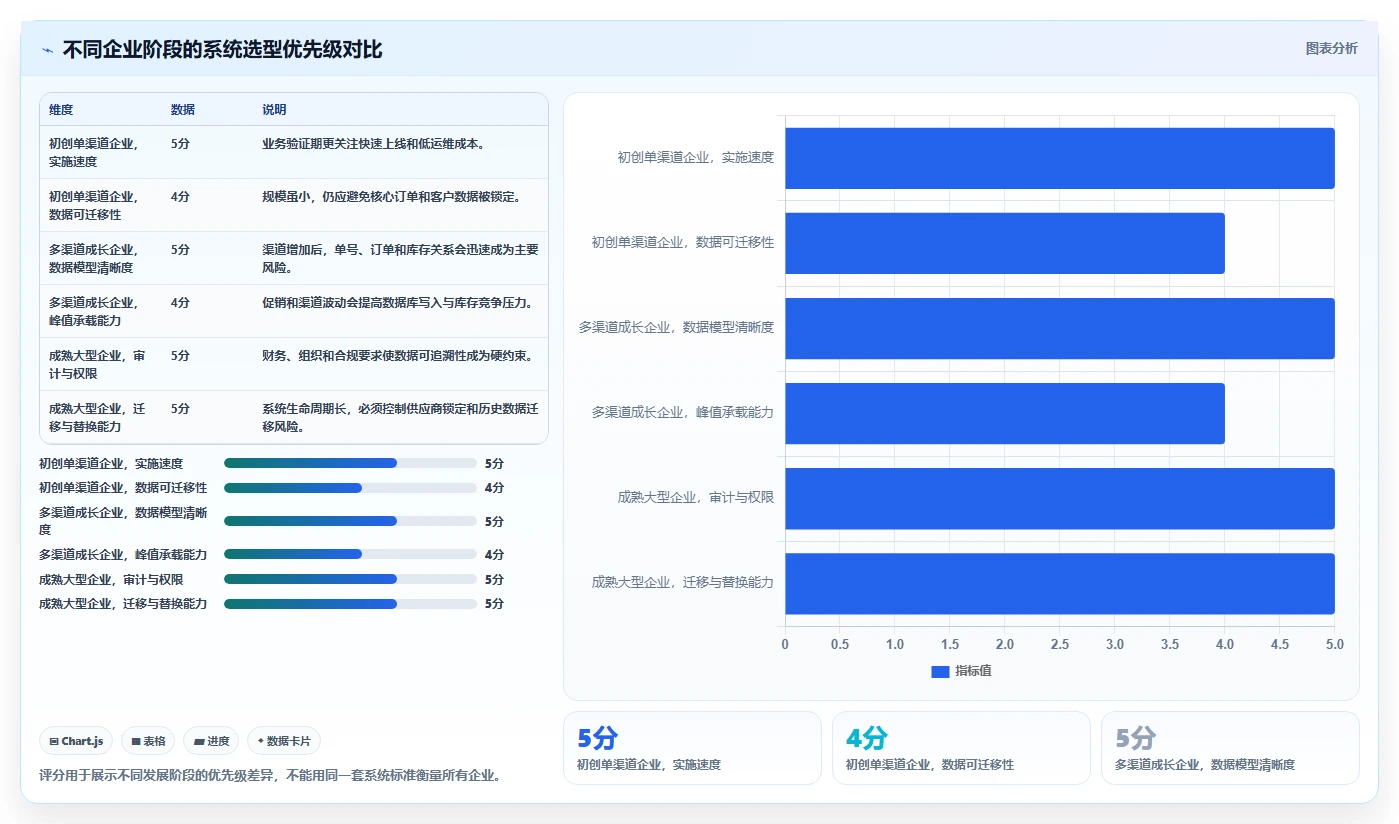Click table cell 促销和渠道波动会提高数据库写入与库存竞争压力。
1399x824 pixels.
(400, 311)
